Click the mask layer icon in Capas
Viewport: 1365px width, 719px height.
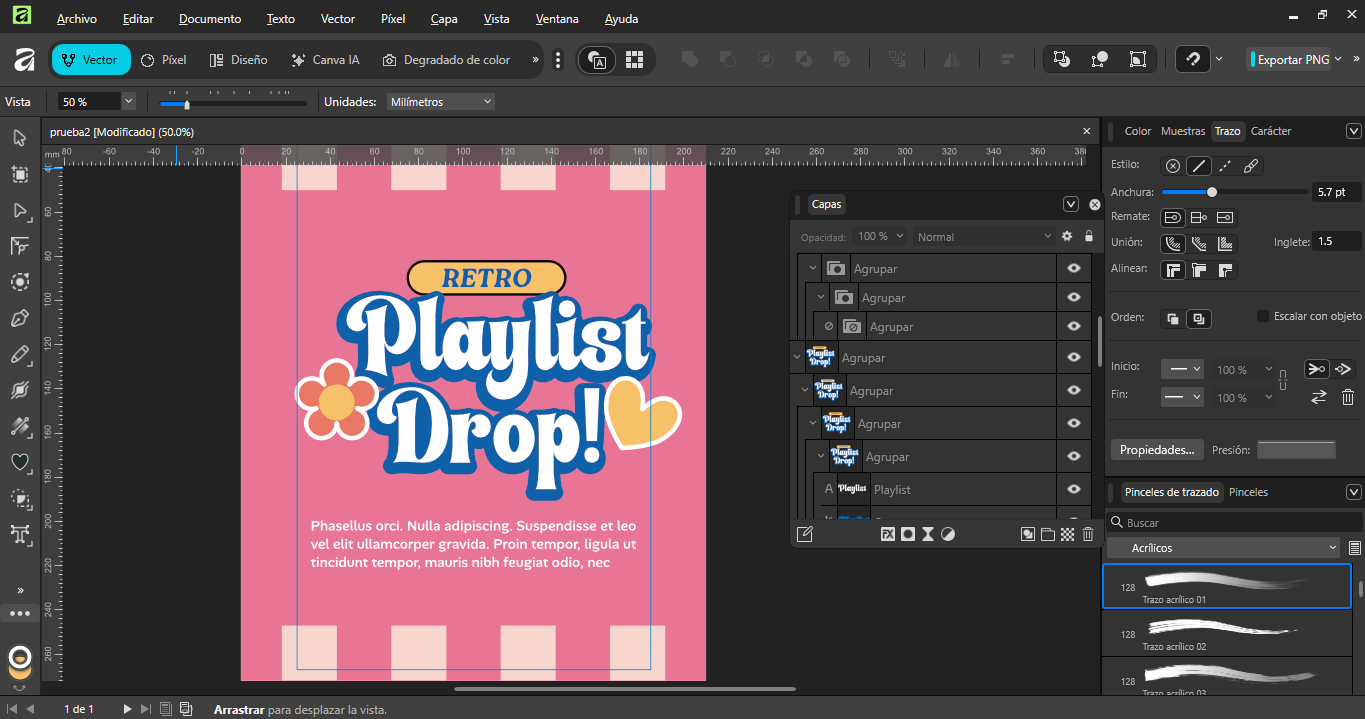coord(907,534)
